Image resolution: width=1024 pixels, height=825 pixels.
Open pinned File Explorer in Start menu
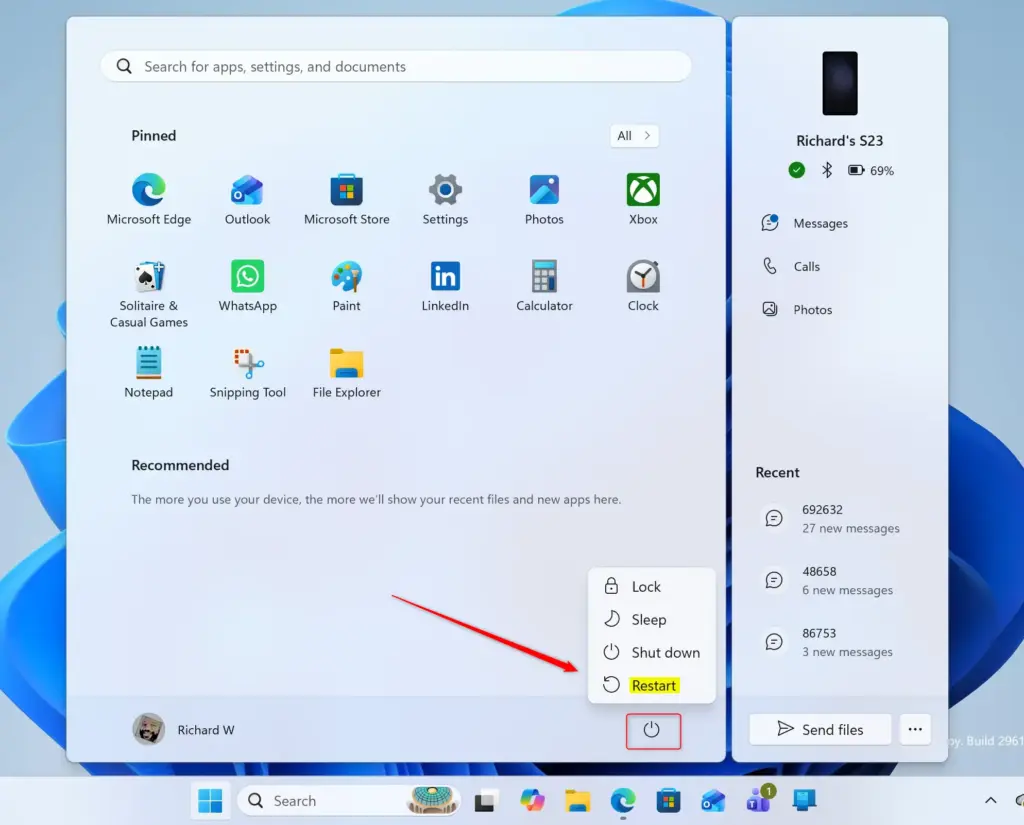pyautogui.click(x=347, y=372)
